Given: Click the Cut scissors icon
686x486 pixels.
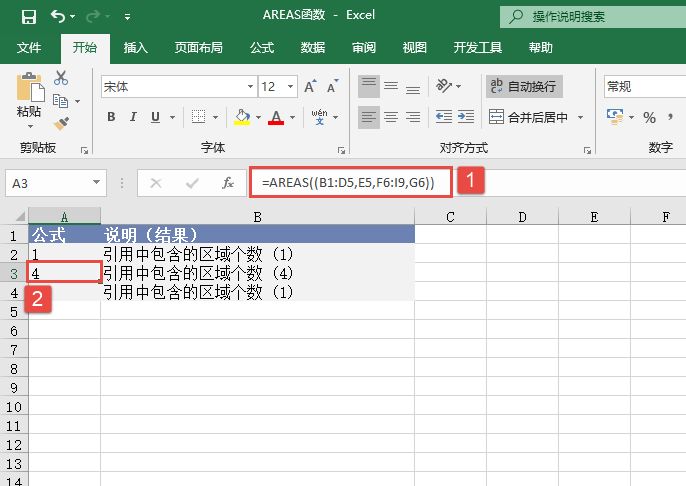Looking at the screenshot, I should pos(61,78).
